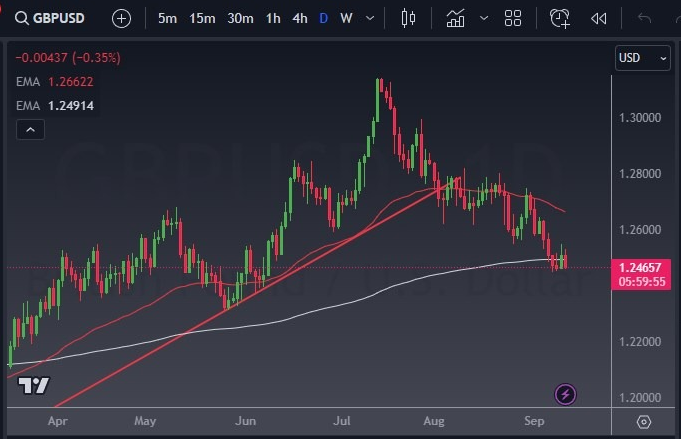The image size is (681, 439).
Task: Select the 5m timeframe
Action: point(168,18)
